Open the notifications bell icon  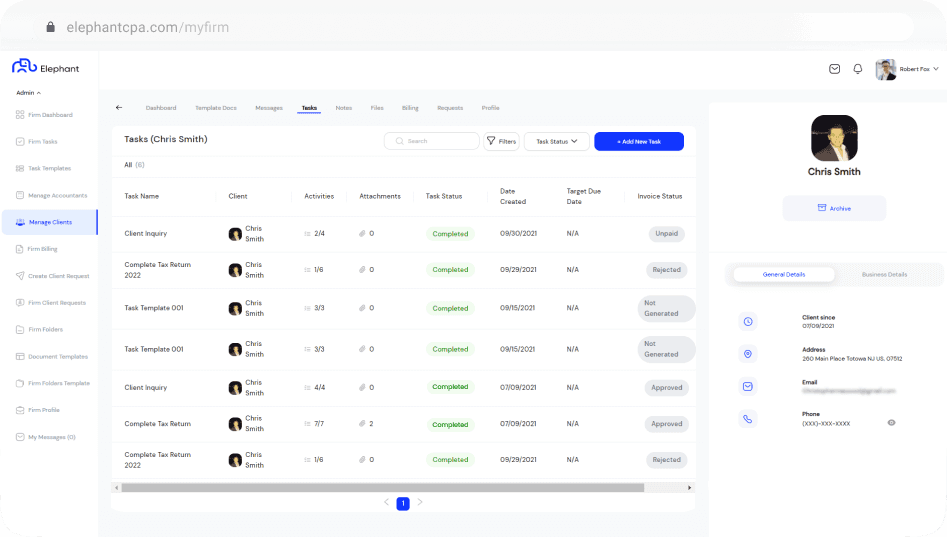pyautogui.click(x=857, y=69)
